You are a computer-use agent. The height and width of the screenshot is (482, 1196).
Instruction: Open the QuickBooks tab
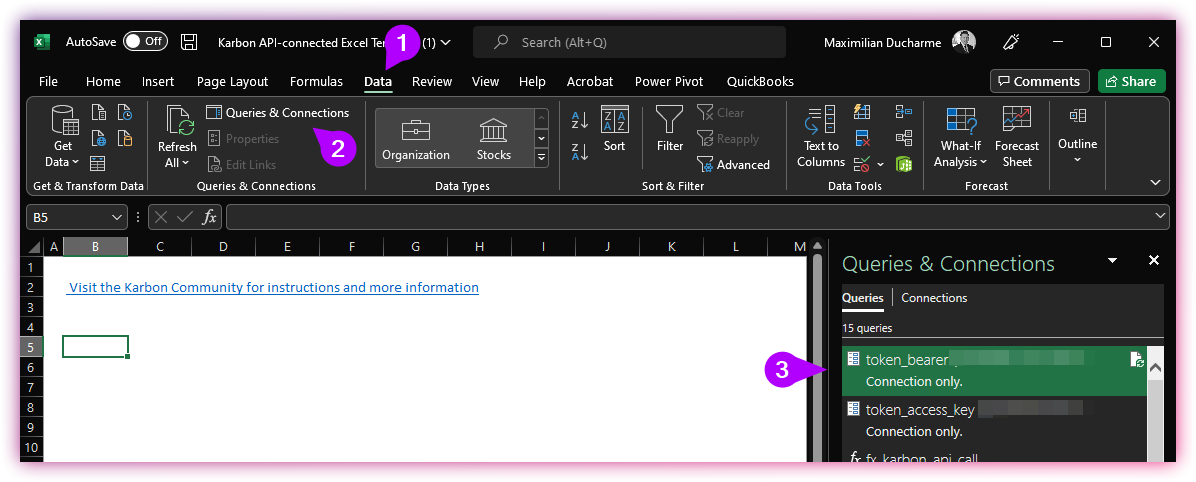[x=760, y=82]
